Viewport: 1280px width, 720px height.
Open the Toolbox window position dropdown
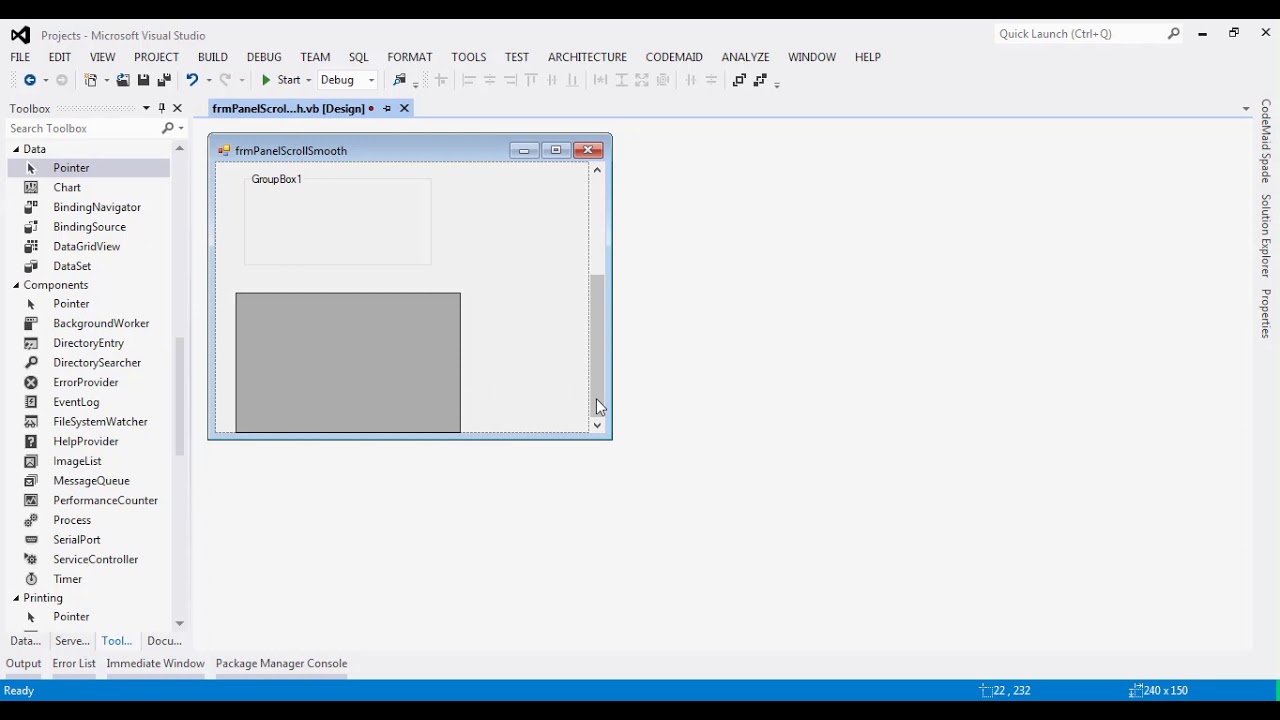point(146,108)
